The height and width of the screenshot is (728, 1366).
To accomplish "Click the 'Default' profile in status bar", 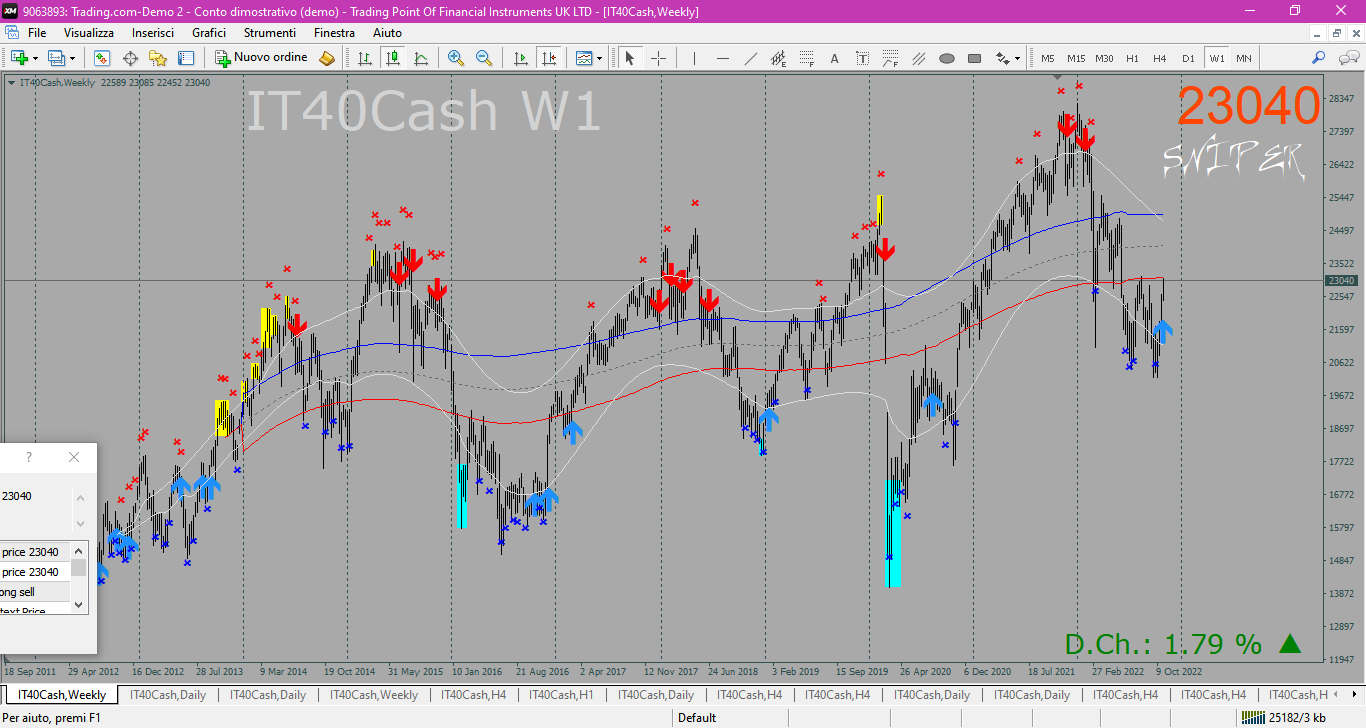I will (x=697, y=717).
